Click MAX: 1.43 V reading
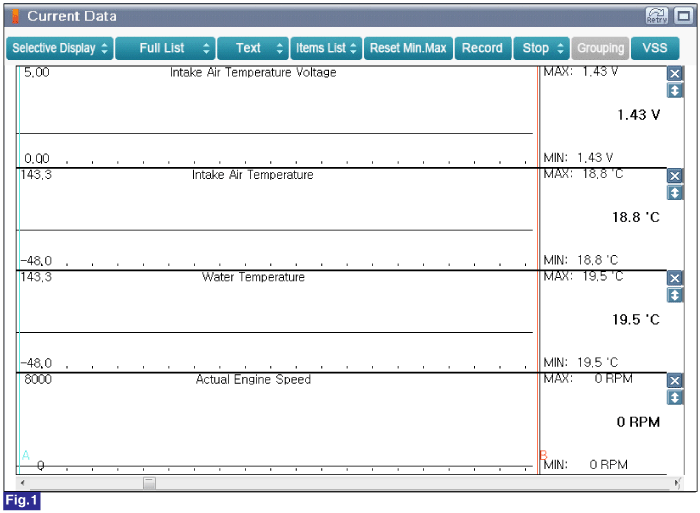The width and height of the screenshot is (700, 513). (581, 71)
